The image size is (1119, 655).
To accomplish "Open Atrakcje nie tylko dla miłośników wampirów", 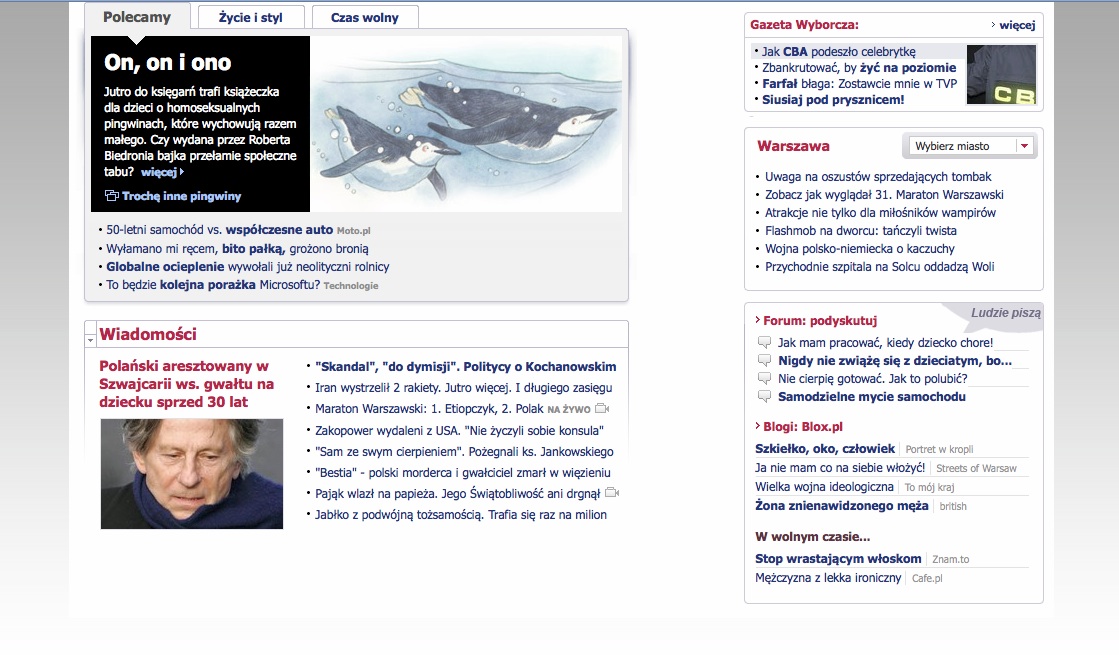I will [x=881, y=213].
